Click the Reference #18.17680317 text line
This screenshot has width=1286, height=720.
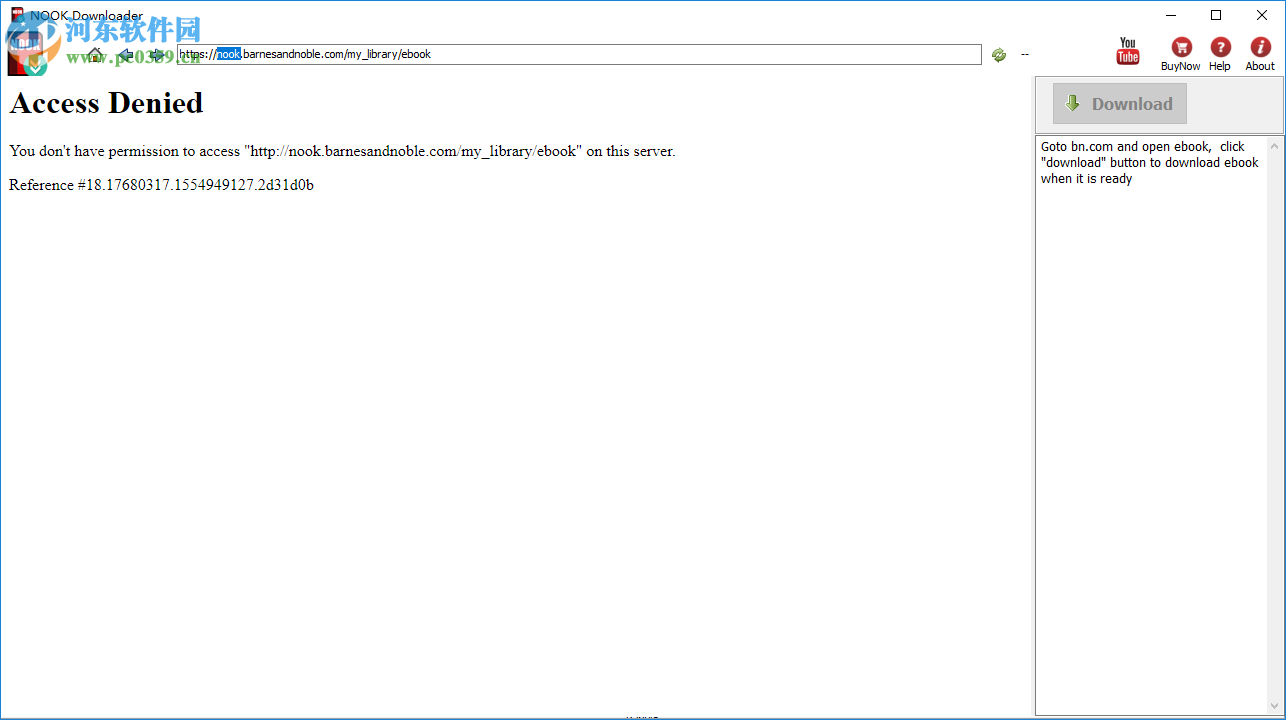161,185
